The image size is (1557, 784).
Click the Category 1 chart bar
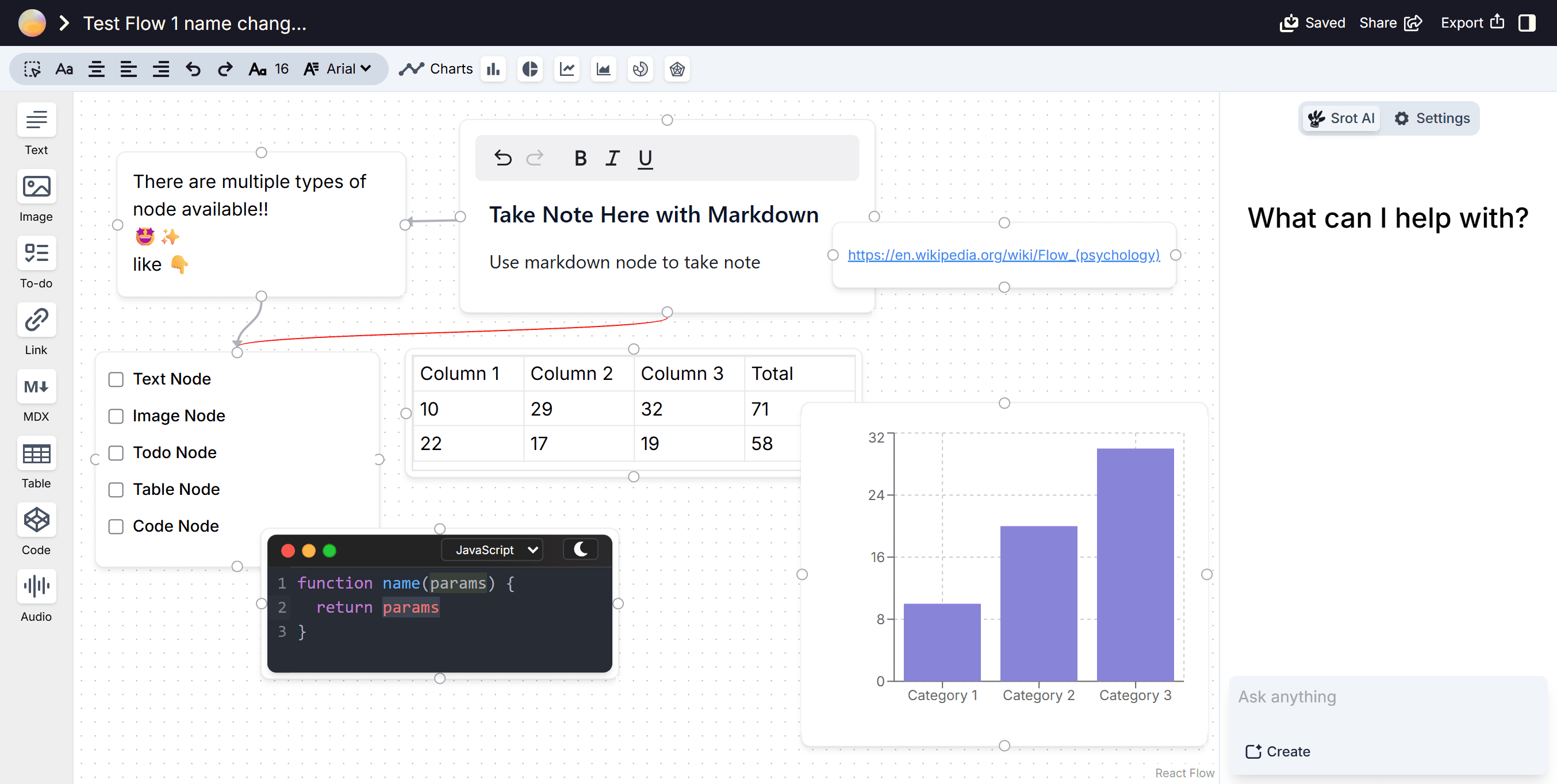tap(942, 642)
